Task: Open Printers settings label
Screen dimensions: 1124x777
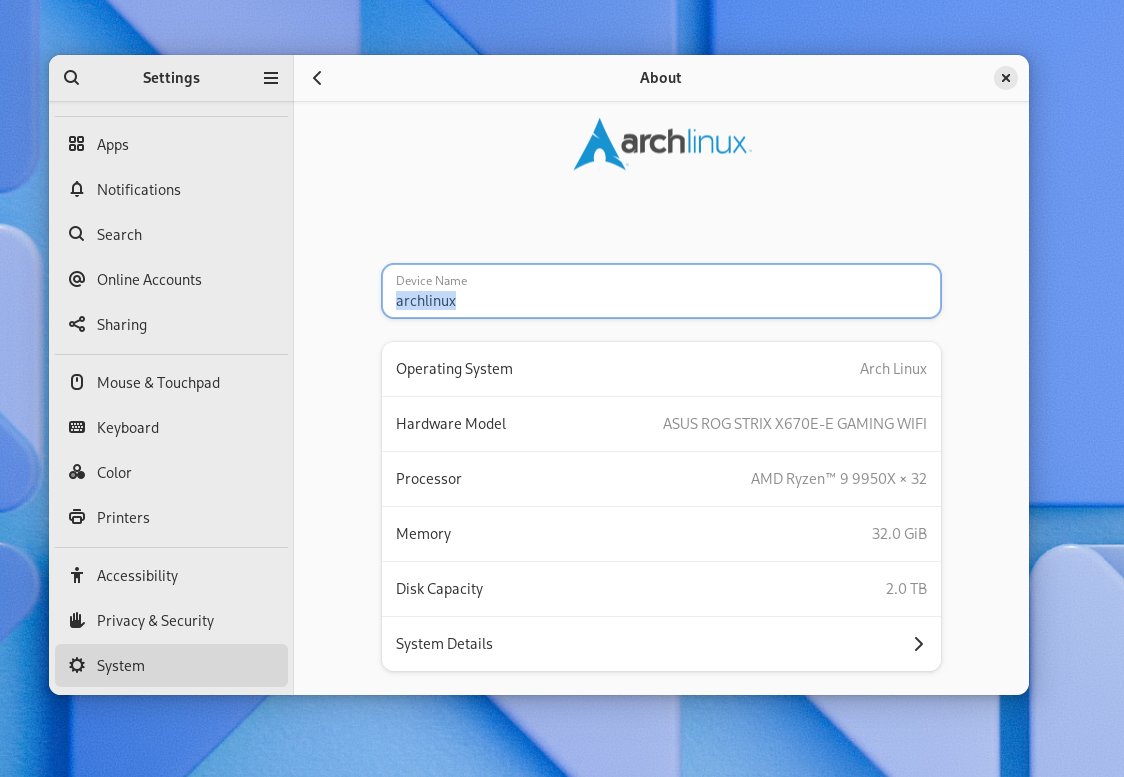Action: pos(123,518)
